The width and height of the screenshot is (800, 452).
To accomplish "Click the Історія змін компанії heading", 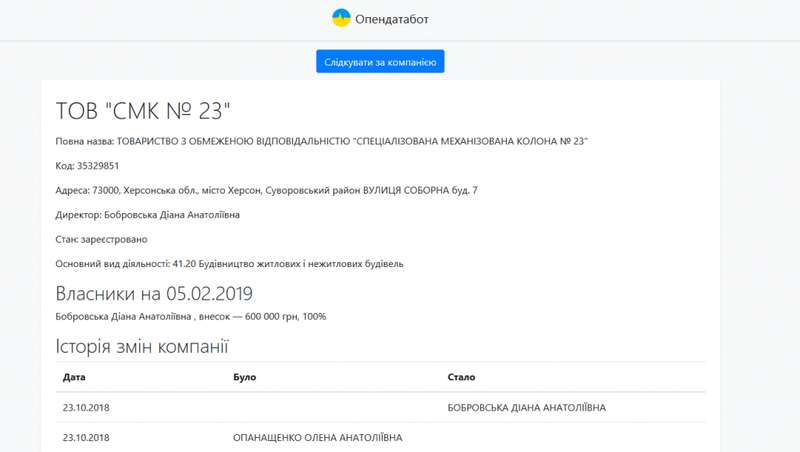I will click(141, 348).
